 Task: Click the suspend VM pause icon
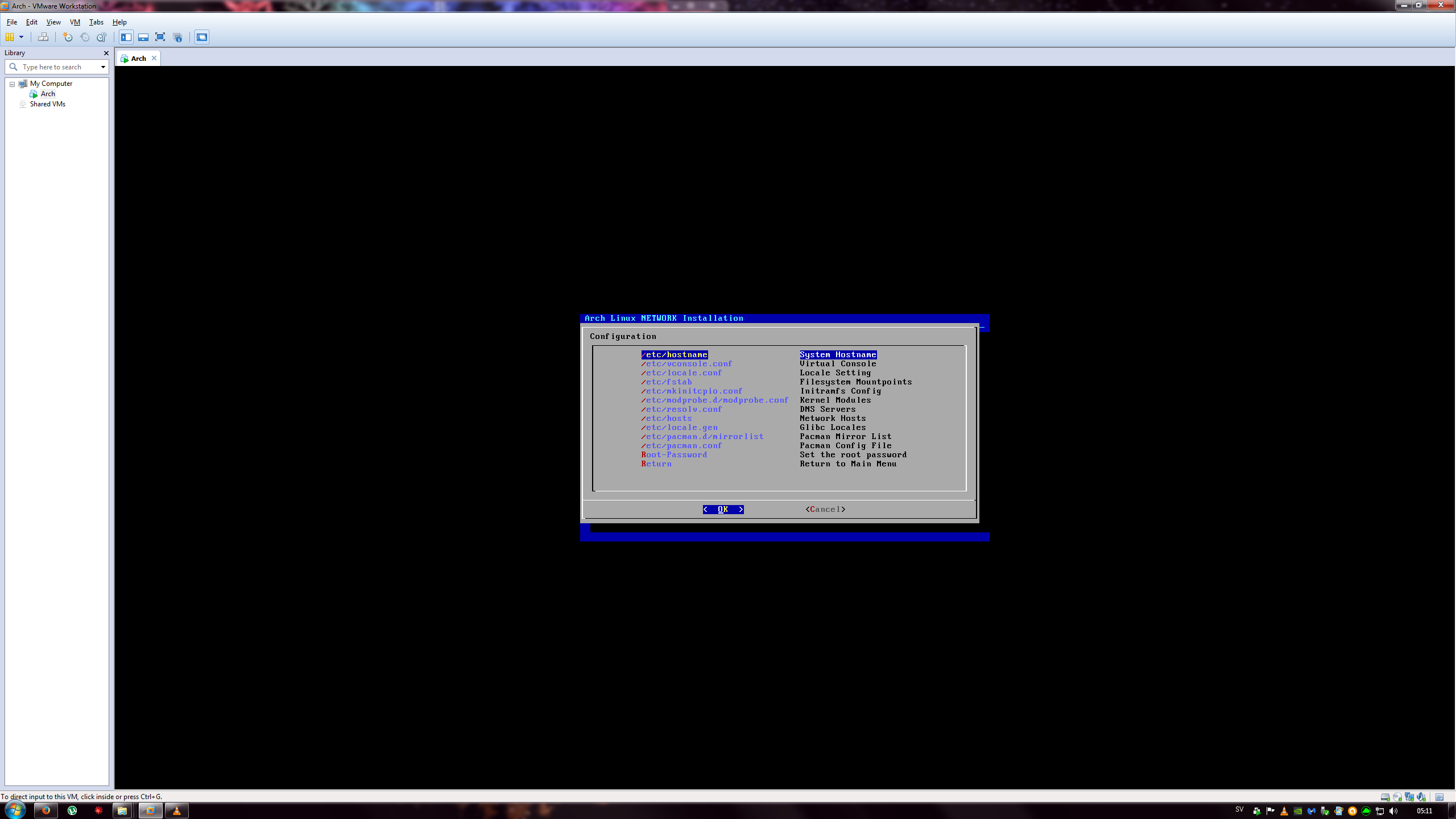tap(10, 37)
